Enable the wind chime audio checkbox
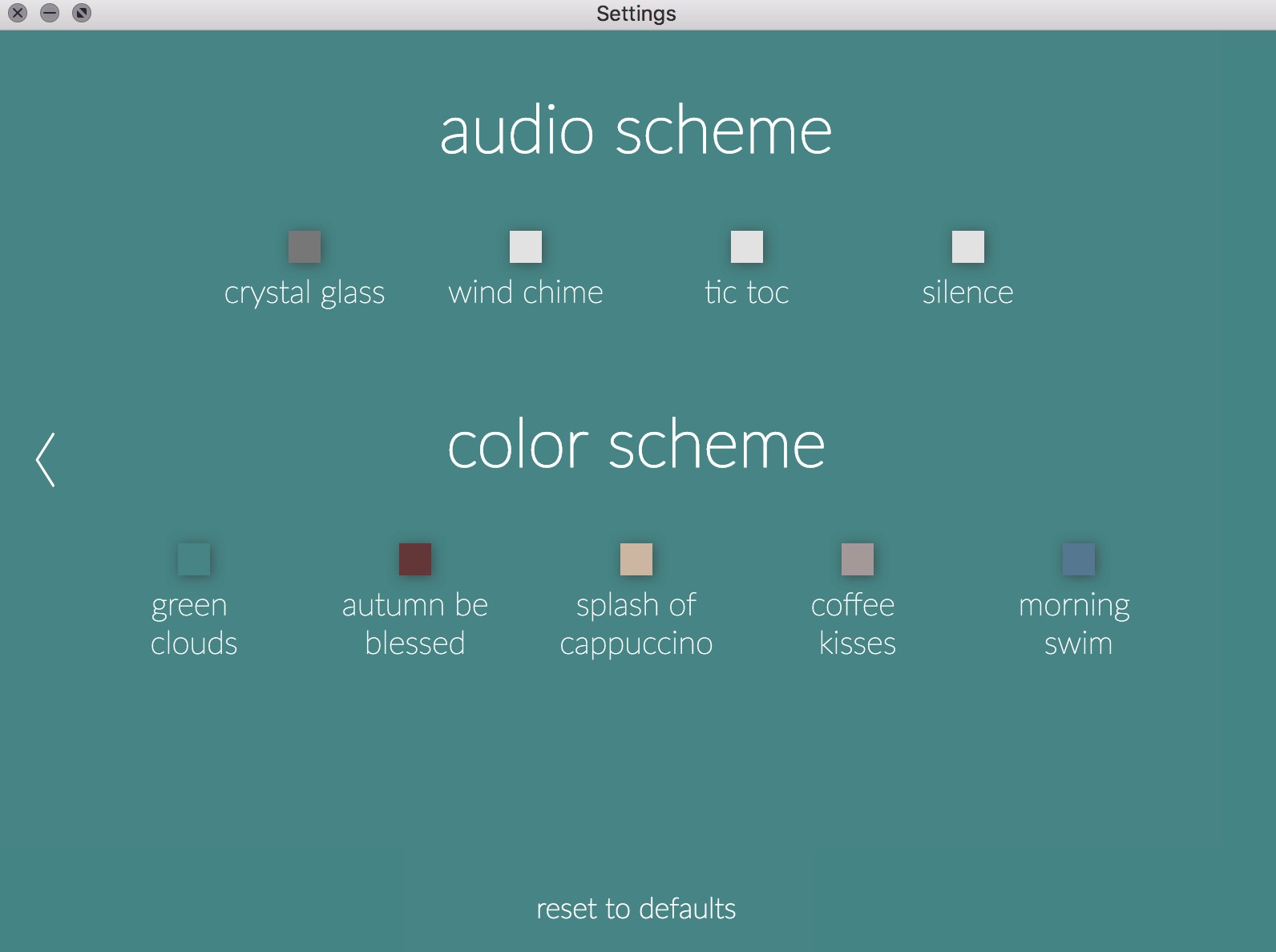Image resolution: width=1276 pixels, height=952 pixels. [x=526, y=247]
